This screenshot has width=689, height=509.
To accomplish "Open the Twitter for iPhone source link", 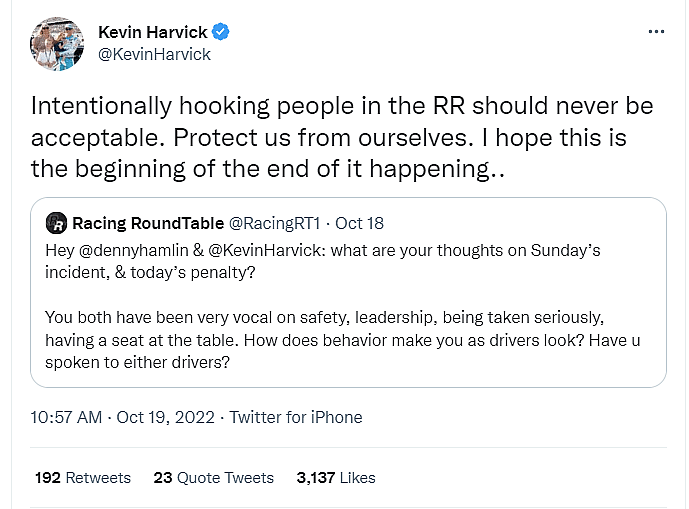I will [295, 417].
